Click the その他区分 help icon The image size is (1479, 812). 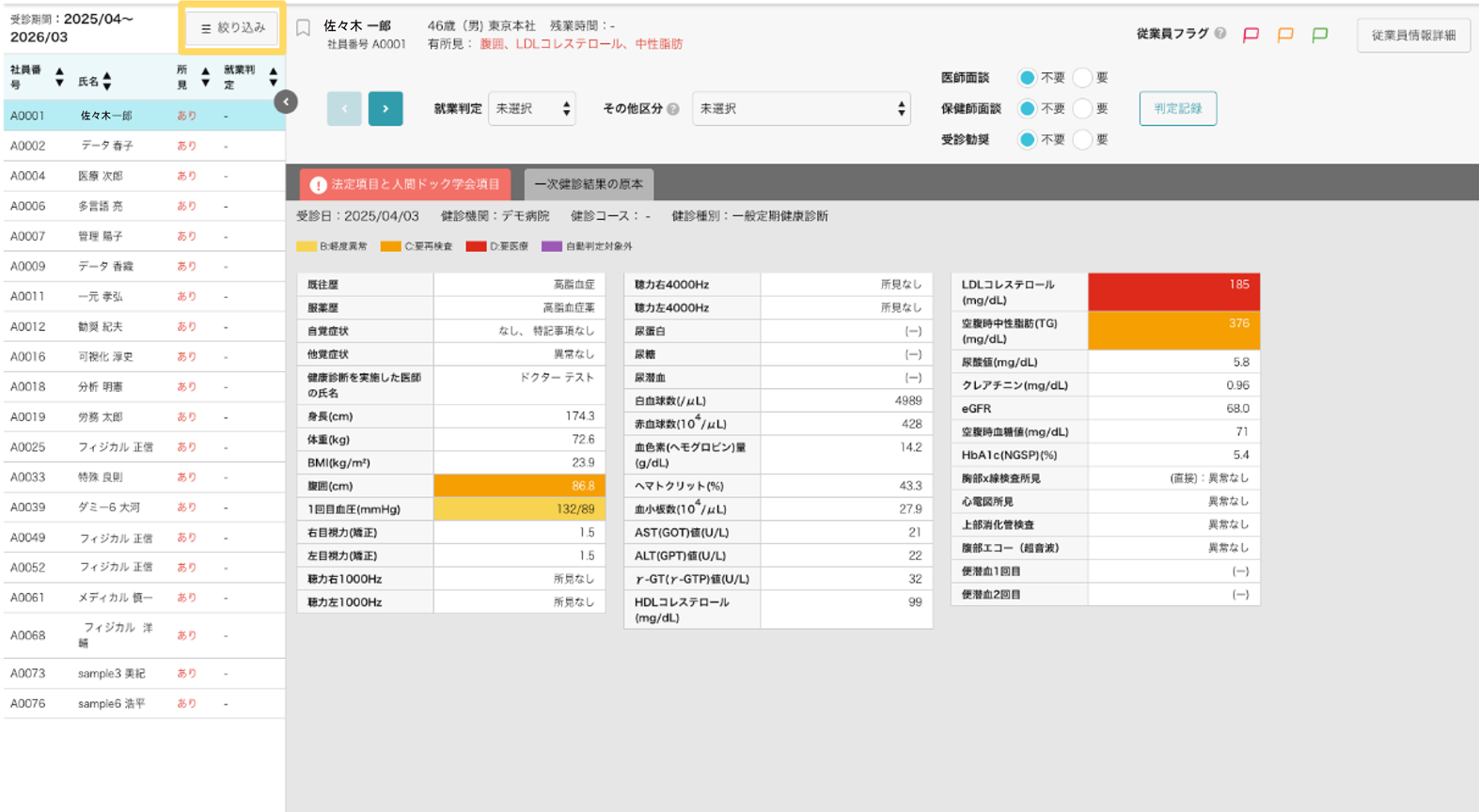pos(673,109)
